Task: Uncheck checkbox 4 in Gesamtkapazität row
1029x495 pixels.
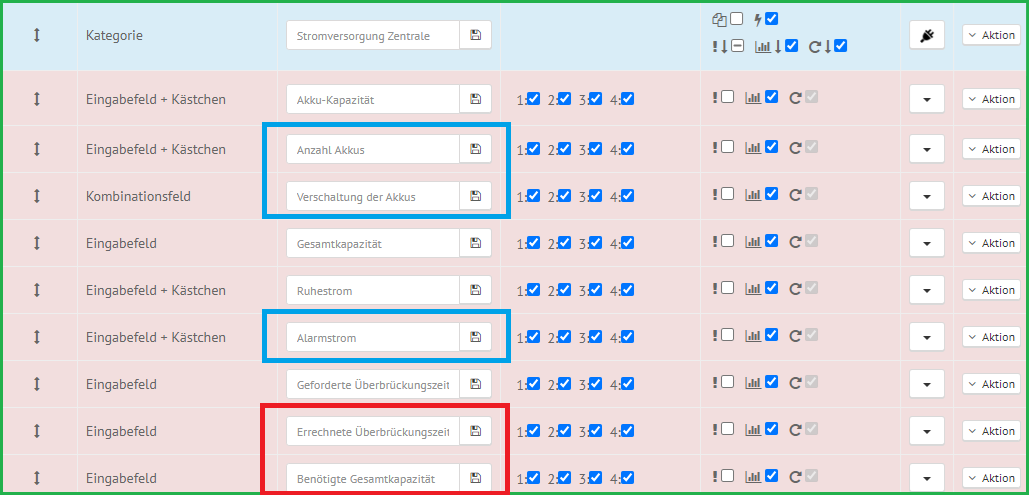Action: click(627, 242)
